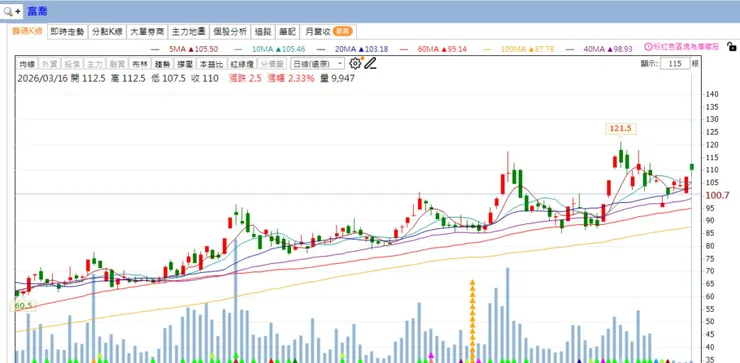Screen dimensions: 740x363
Task: Focus the 顯示 115 bar count field
Action: pyautogui.click(x=675, y=63)
